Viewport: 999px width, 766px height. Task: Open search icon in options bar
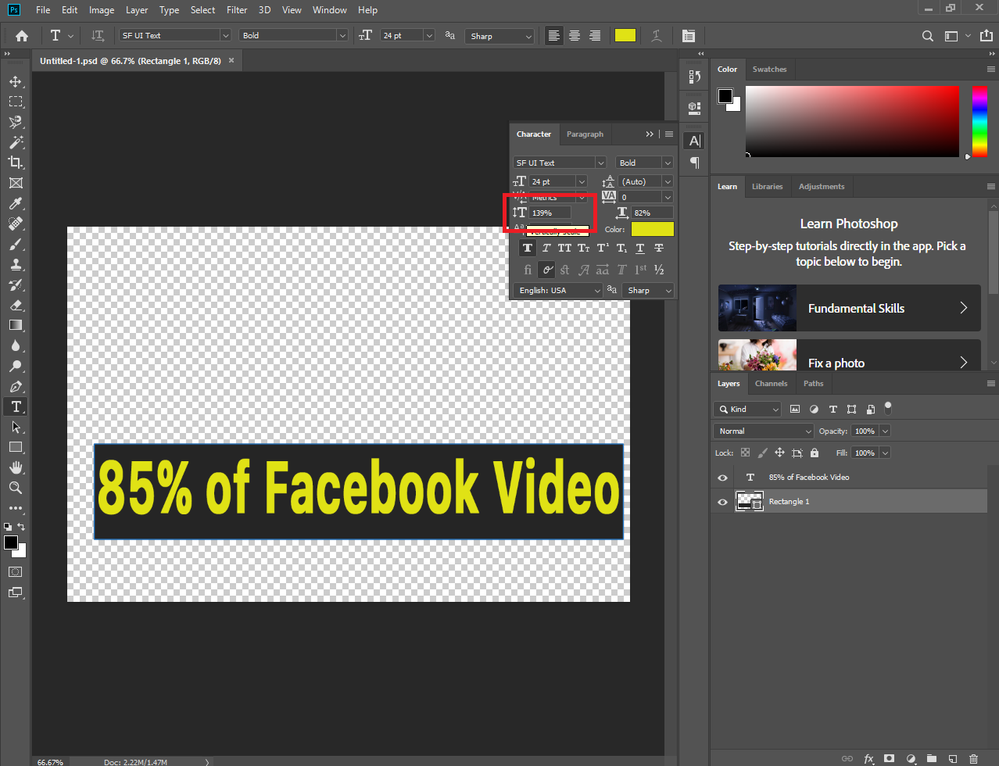(928, 36)
